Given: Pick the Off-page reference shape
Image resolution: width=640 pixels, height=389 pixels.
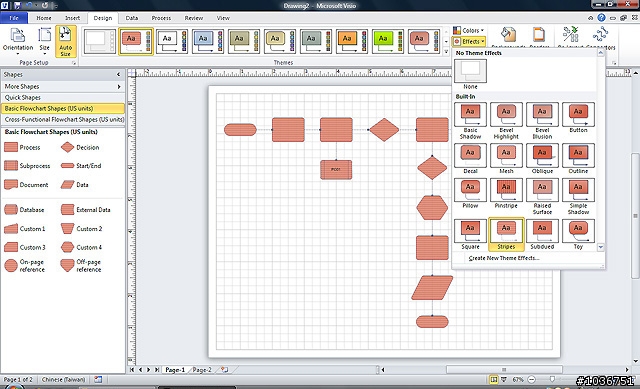Looking at the screenshot, I should click(81, 265).
